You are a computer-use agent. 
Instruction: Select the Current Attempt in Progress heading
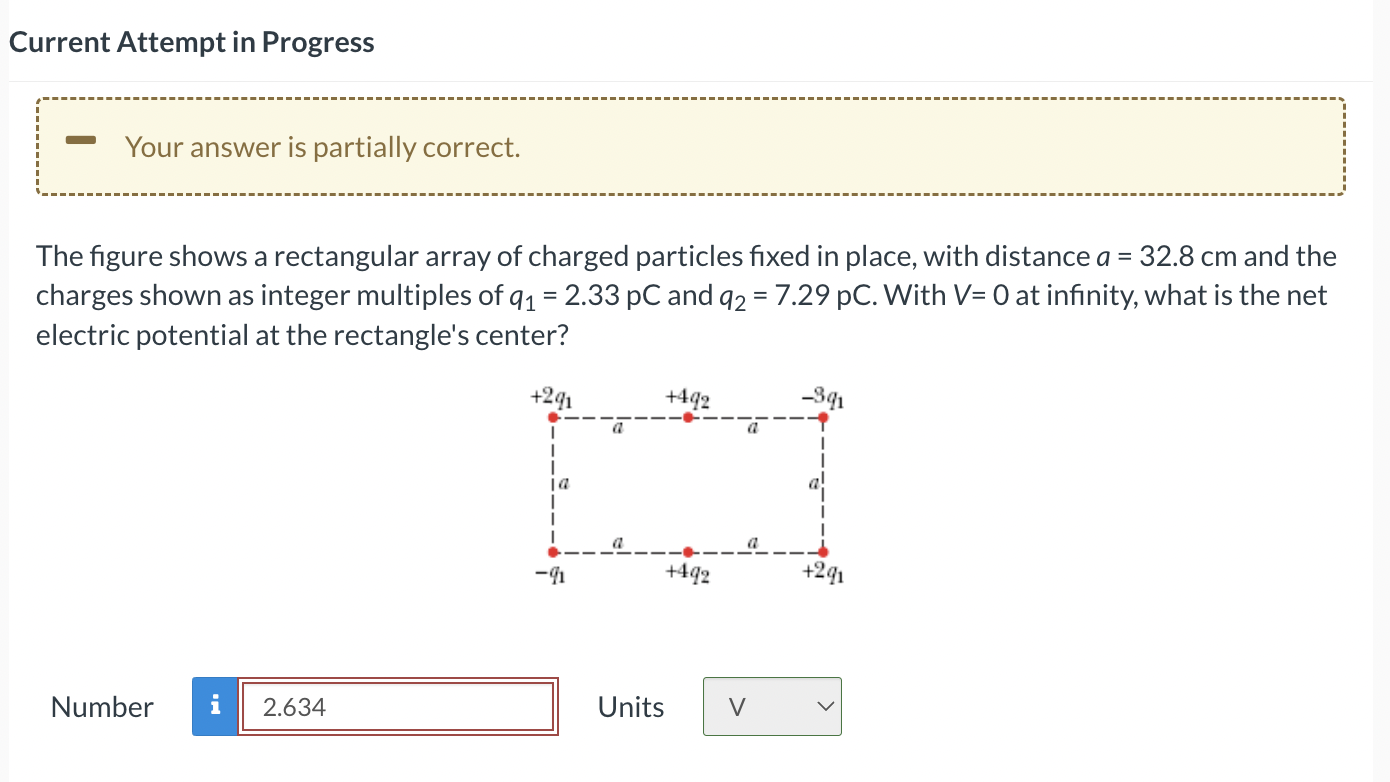(x=191, y=42)
